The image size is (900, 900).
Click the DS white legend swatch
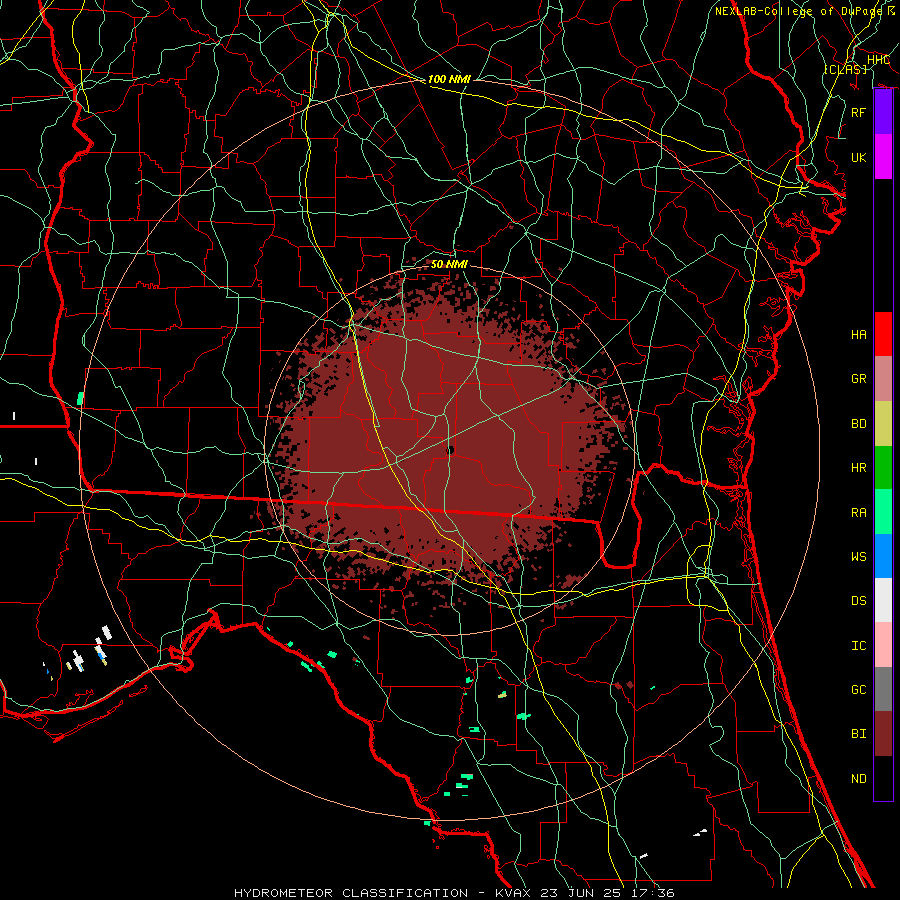tap(883, 600)
